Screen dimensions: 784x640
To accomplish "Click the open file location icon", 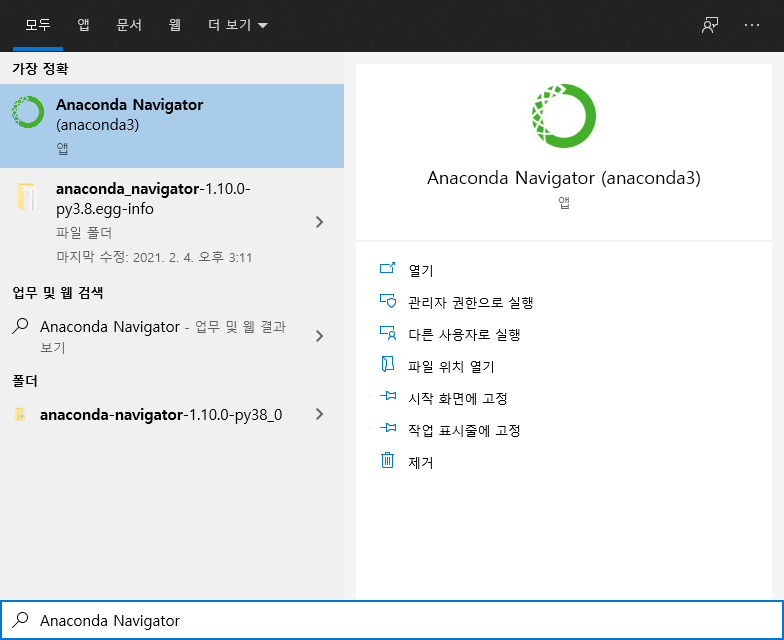I will (388, 364).
